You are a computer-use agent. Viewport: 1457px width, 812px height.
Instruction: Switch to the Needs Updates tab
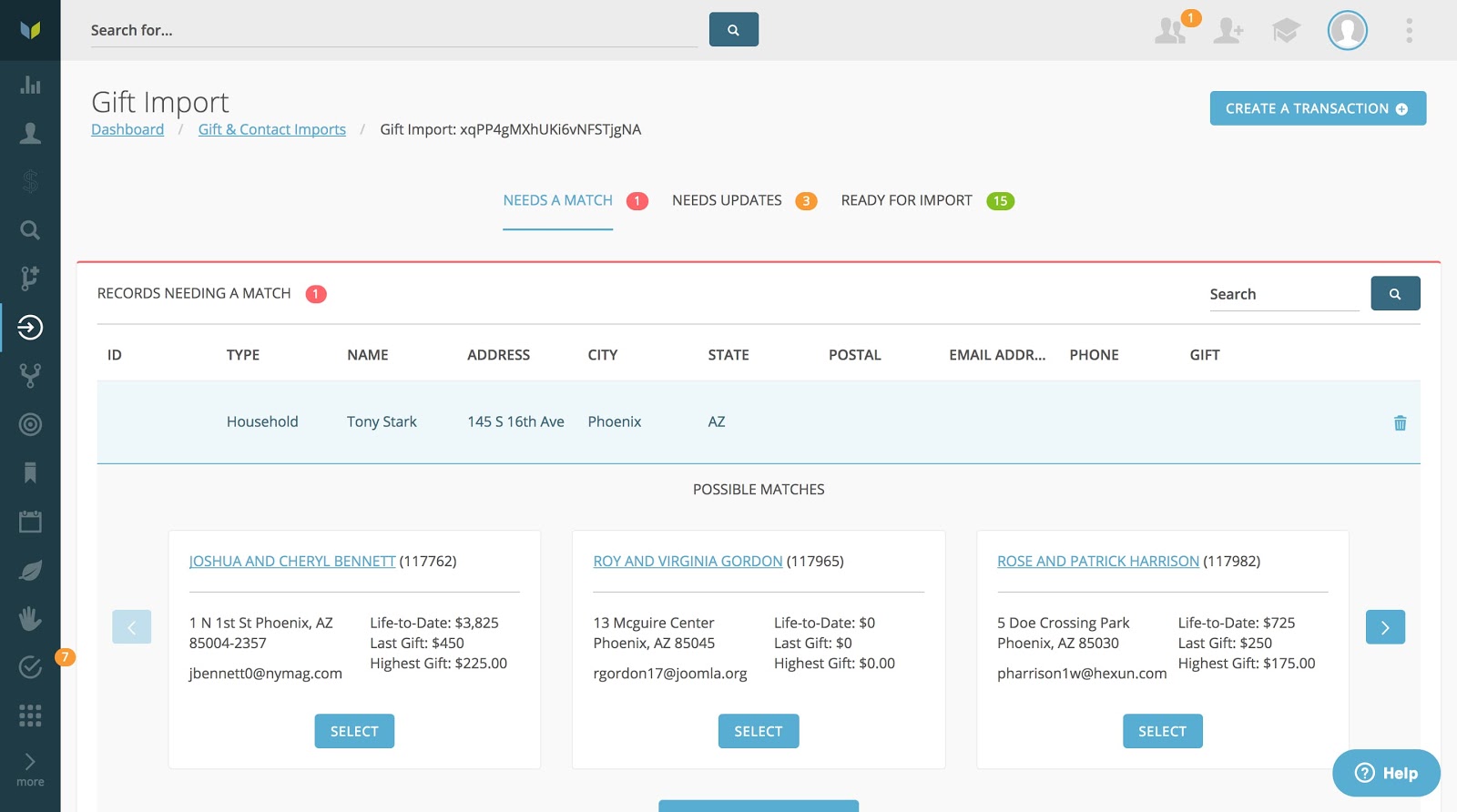pyautogui.click(x=727, y=200)
